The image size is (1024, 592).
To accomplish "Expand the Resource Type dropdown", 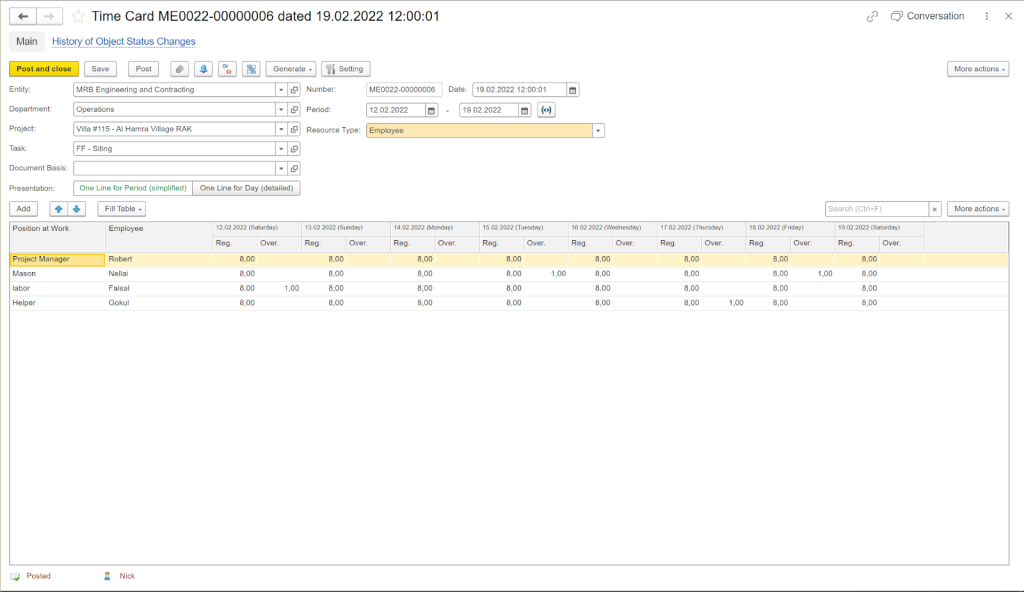I will click(x=598, y=131).
